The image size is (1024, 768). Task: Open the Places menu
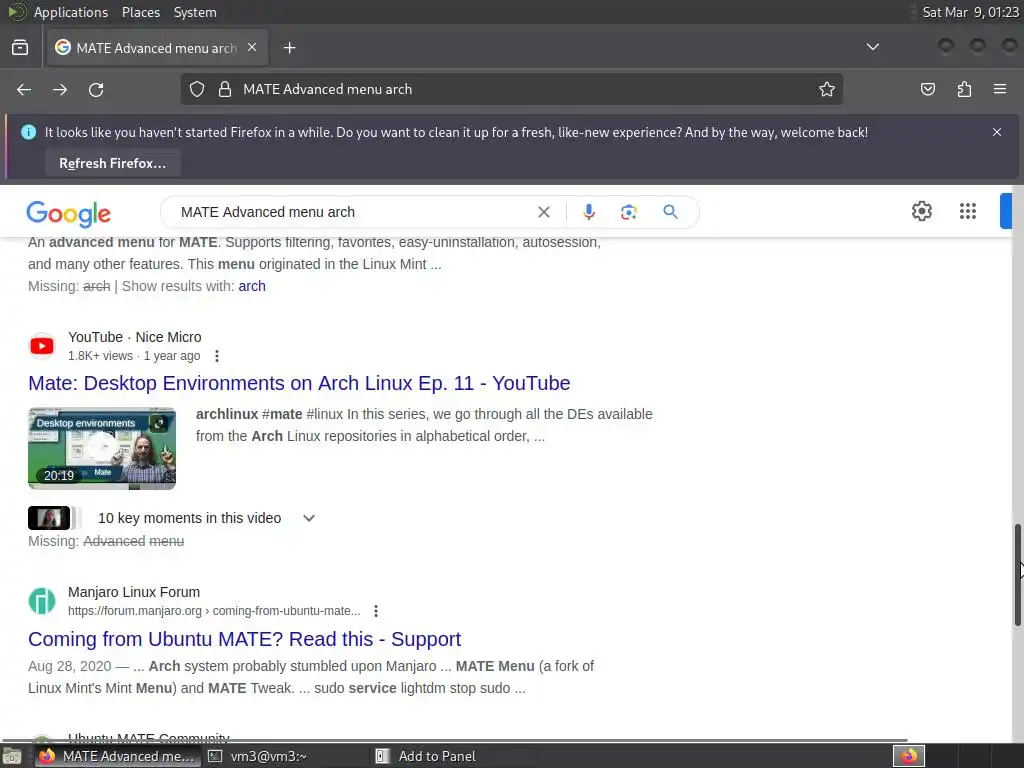click(x=141, y=12)
